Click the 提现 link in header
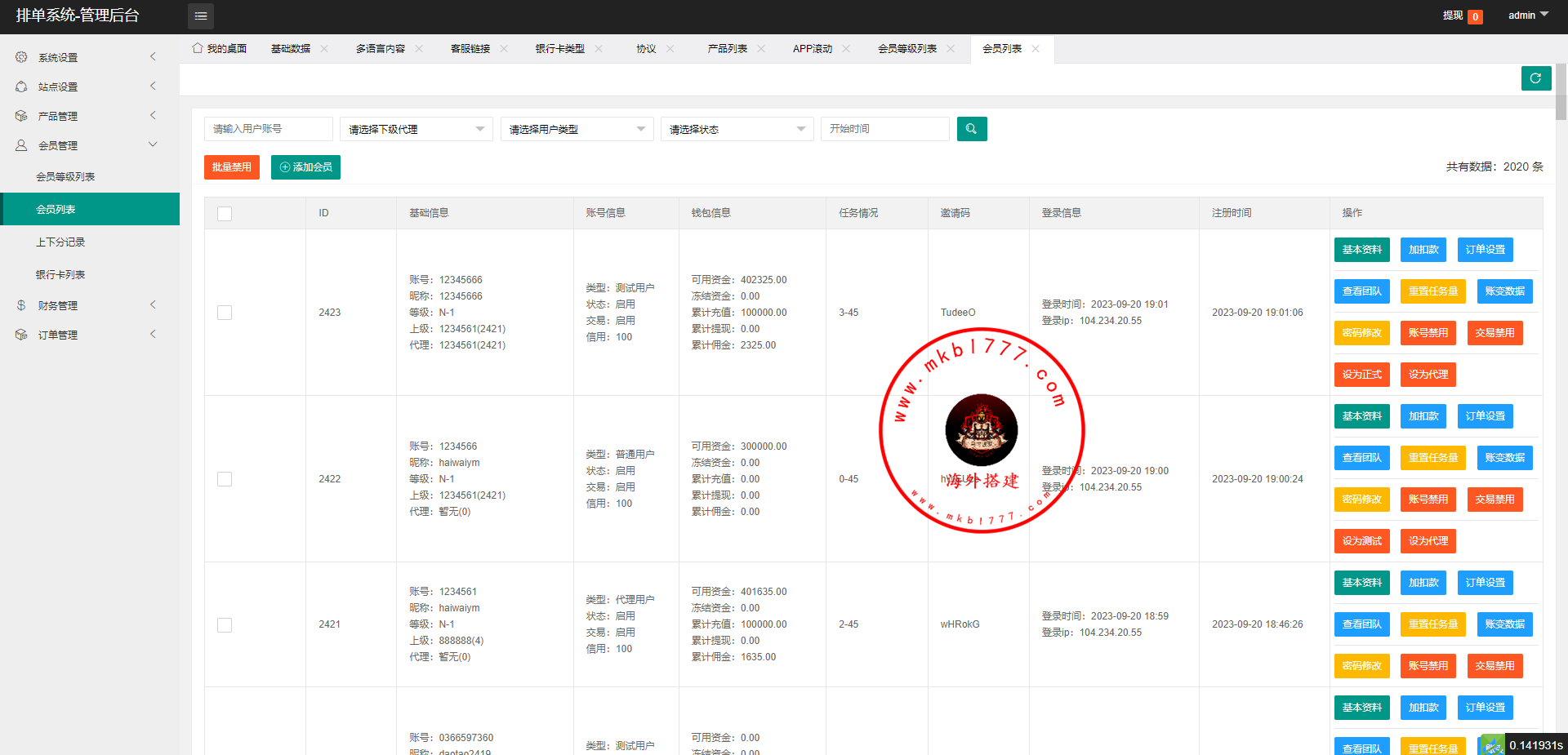 coord(1453,16)
